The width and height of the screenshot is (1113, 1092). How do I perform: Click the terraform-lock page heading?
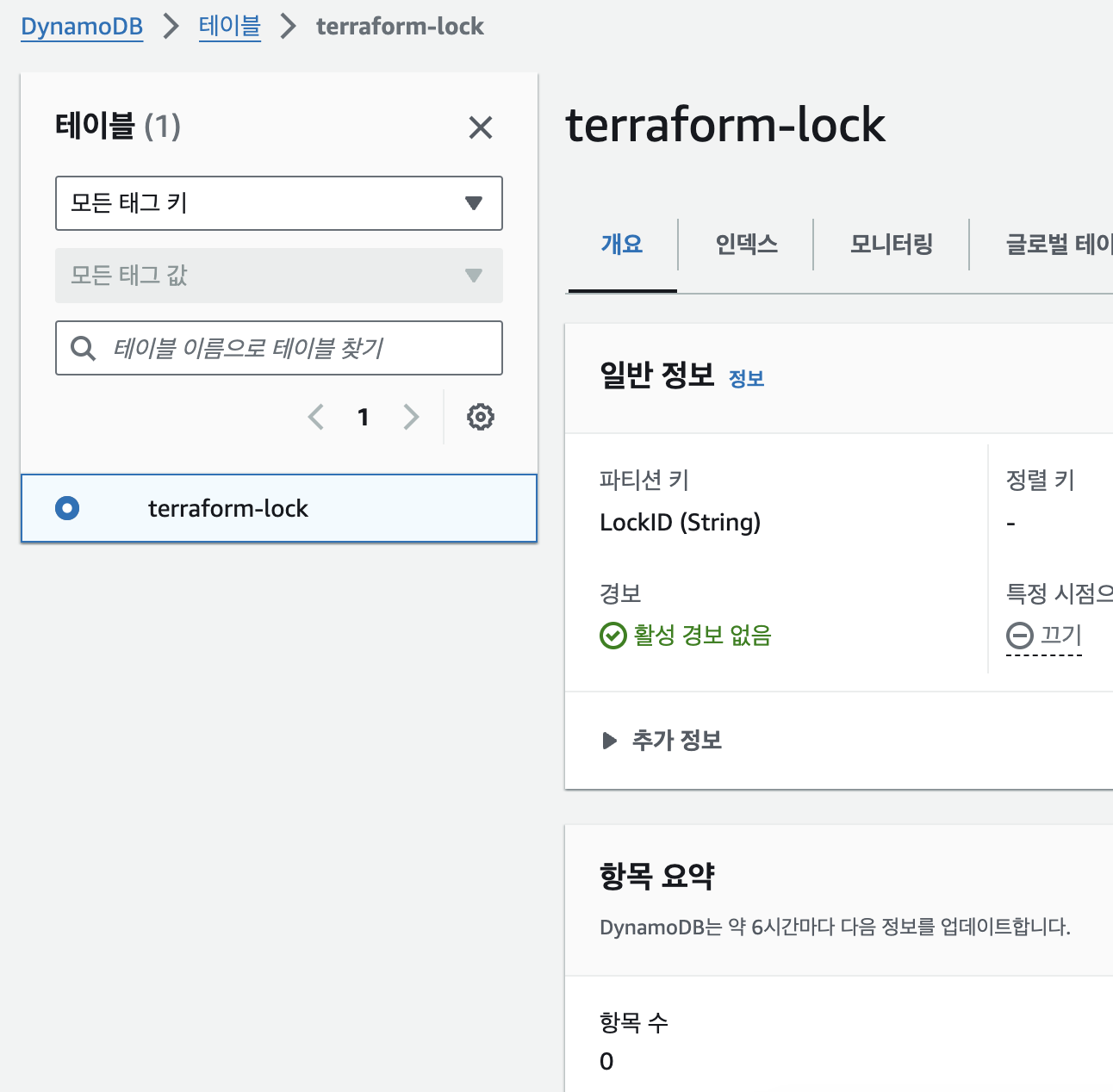[x=725, y=125]
